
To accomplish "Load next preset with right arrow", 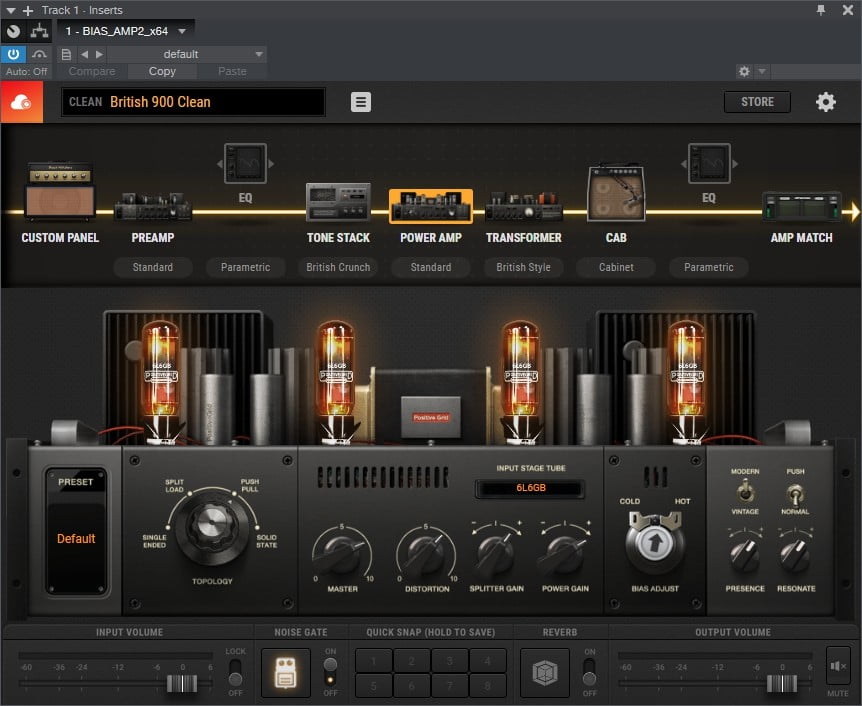I will click(99, 54).
